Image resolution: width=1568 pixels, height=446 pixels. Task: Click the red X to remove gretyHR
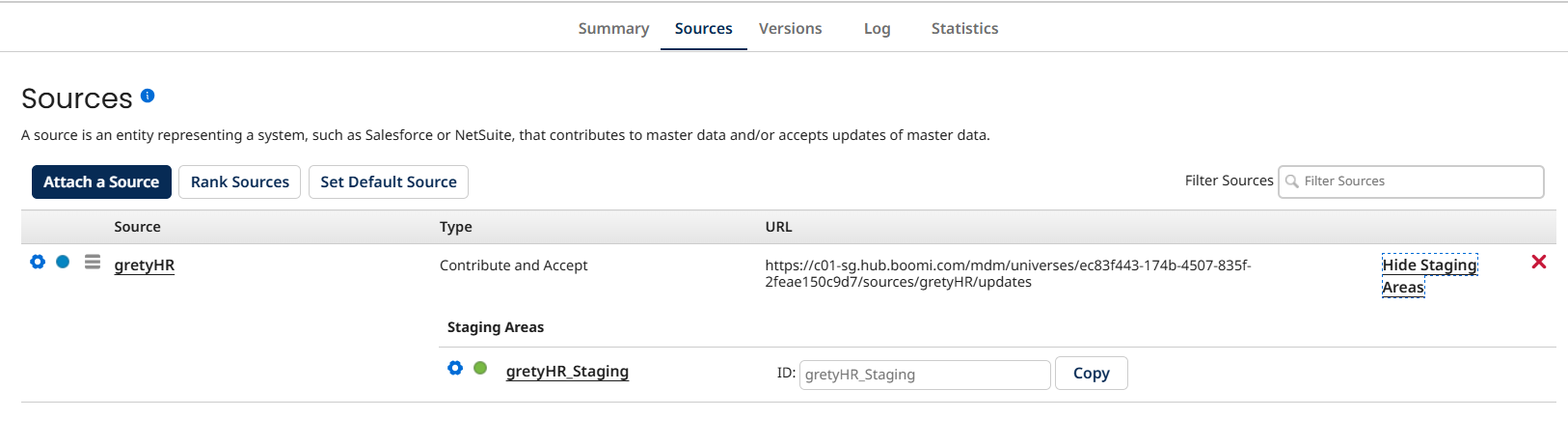[1539, 262]
